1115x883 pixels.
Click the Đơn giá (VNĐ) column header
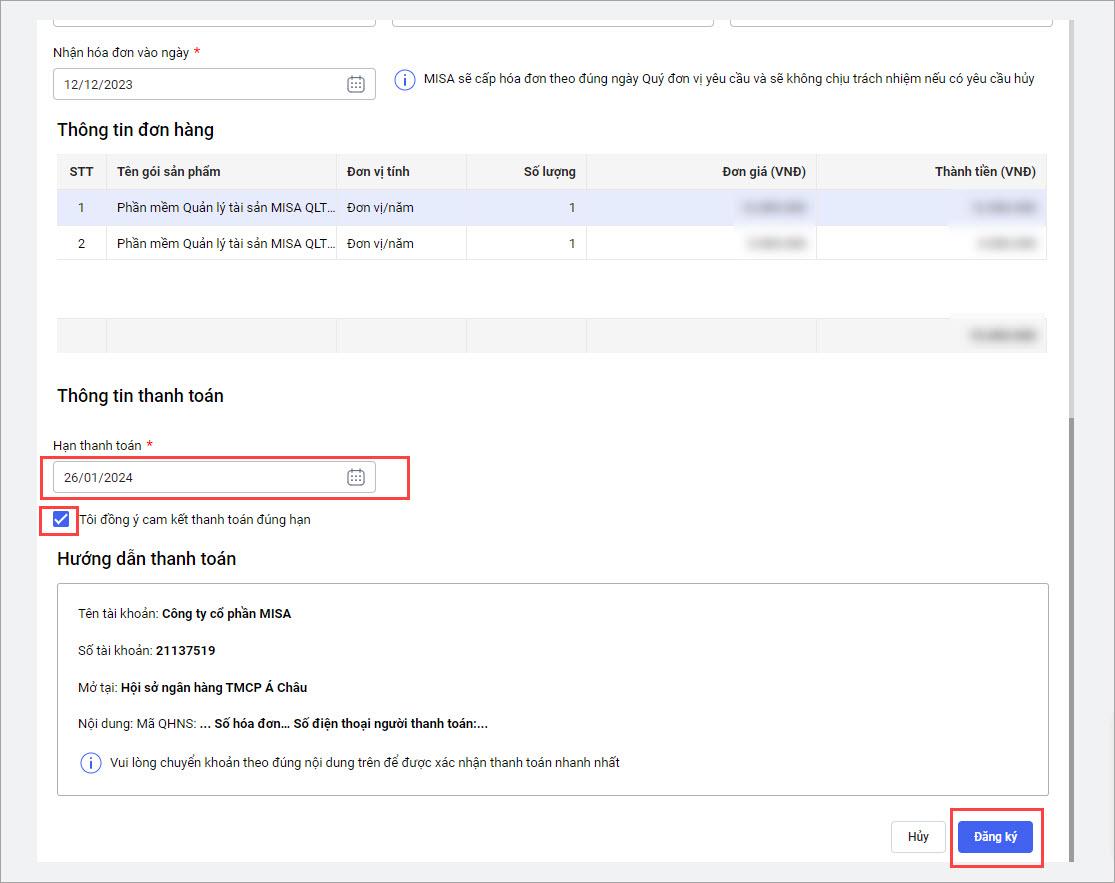[x=763, y=172]
